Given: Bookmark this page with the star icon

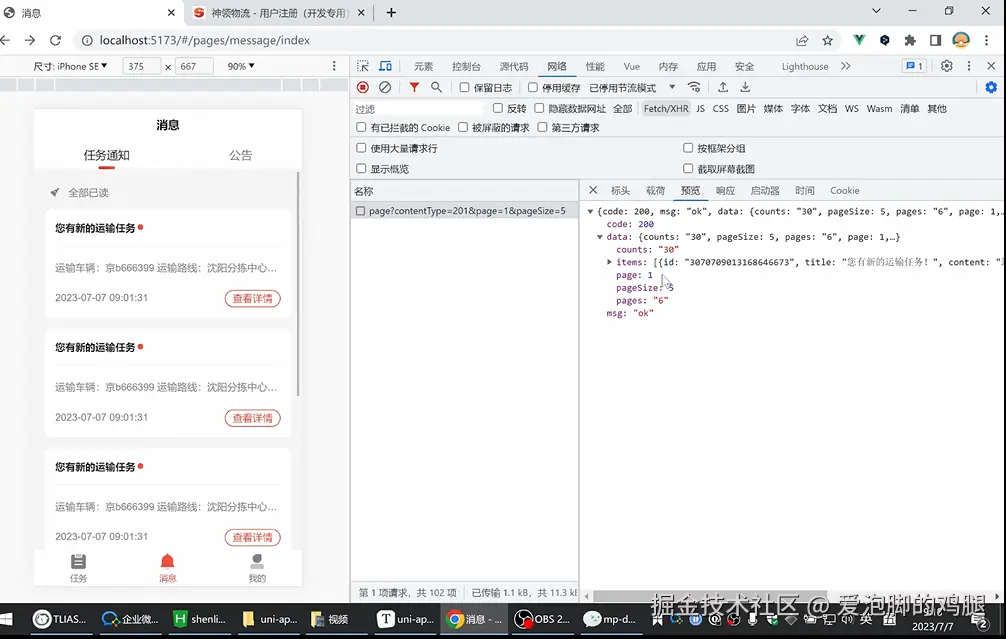Looking at the screenshot, I should (828, 40).
